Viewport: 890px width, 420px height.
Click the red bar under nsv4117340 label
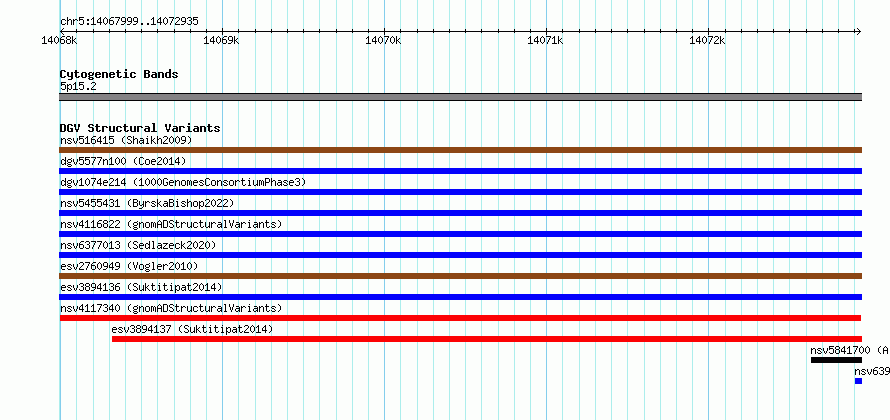[460, 318]
